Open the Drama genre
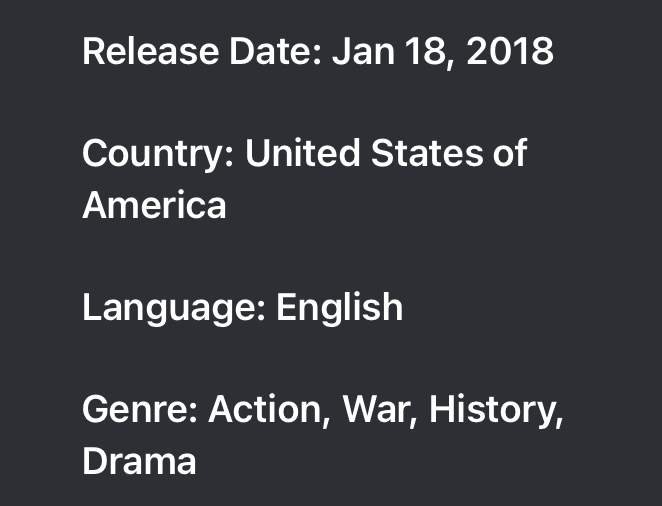Viewport: 662px width, 506px height. (x=139, y=461)
